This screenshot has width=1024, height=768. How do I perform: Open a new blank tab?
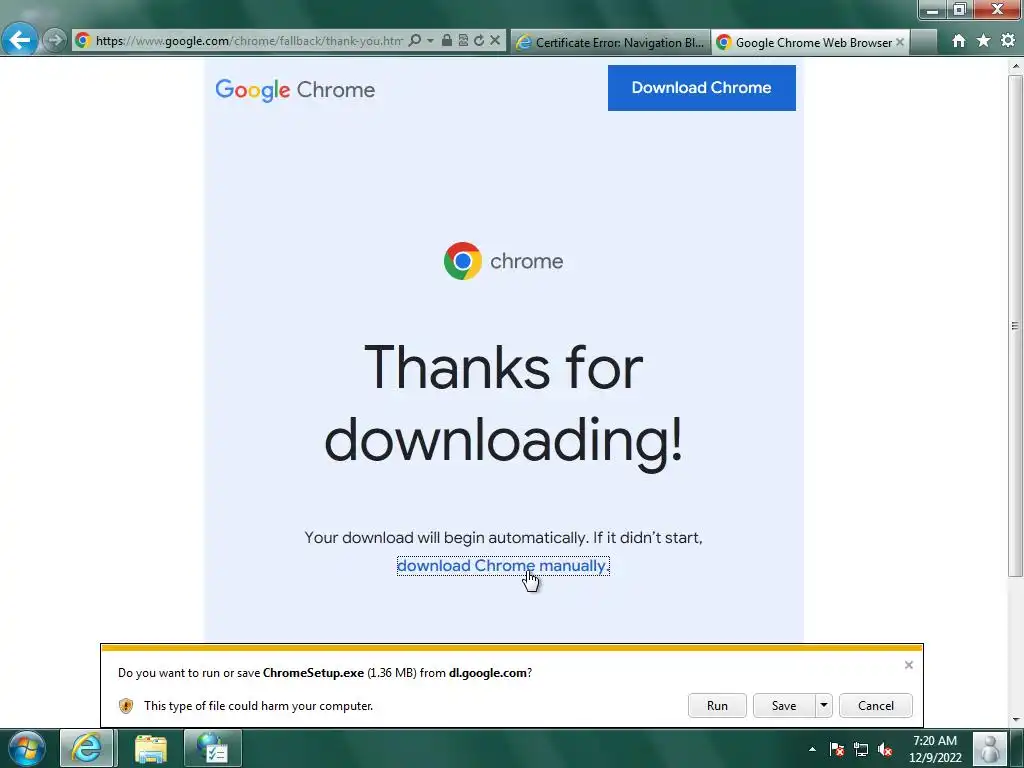(x=923, y=42)
